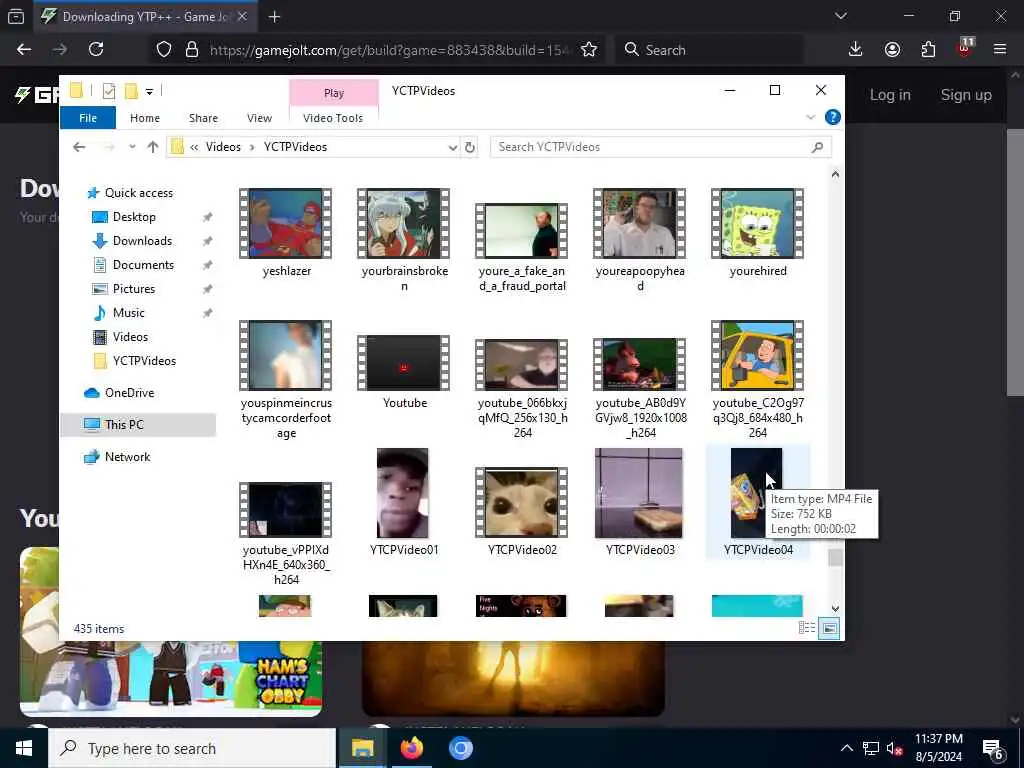The width and height of the screenshot is (1024, 768).
Task: Select youspinmeincrustycamcorderfootage video
Action: click(286, 379)
